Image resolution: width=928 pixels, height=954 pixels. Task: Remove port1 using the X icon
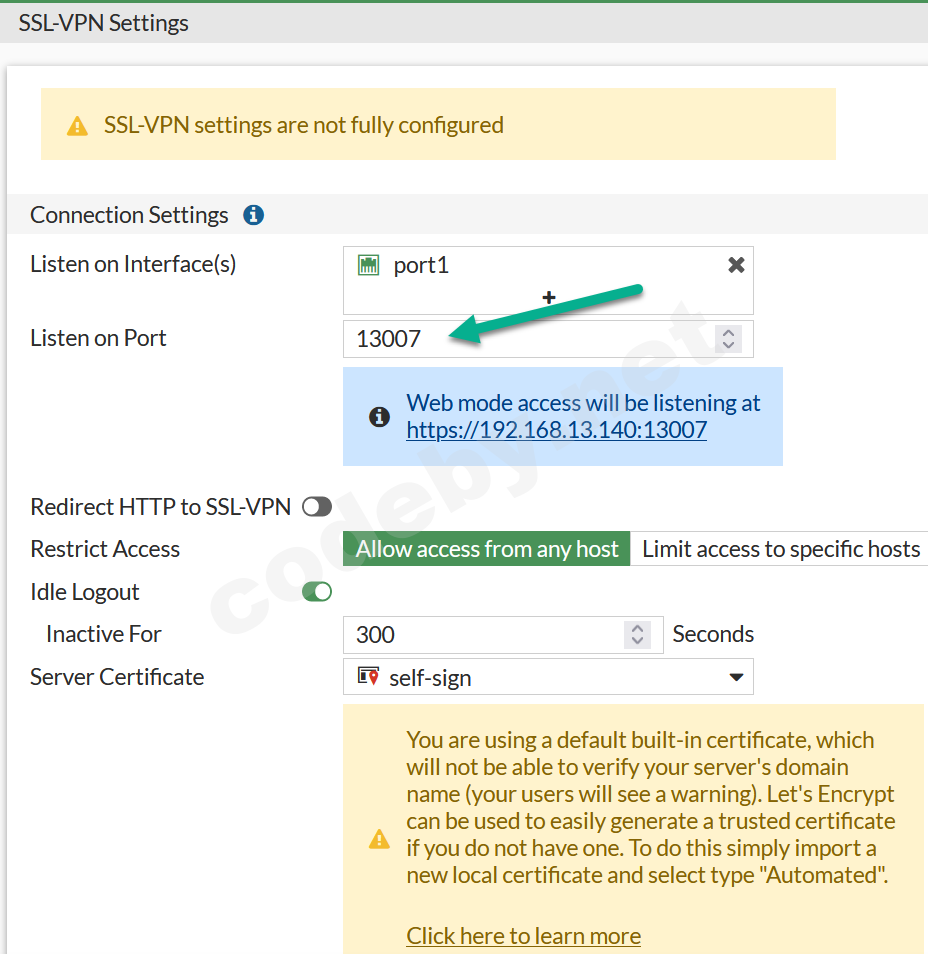(736, 264)
